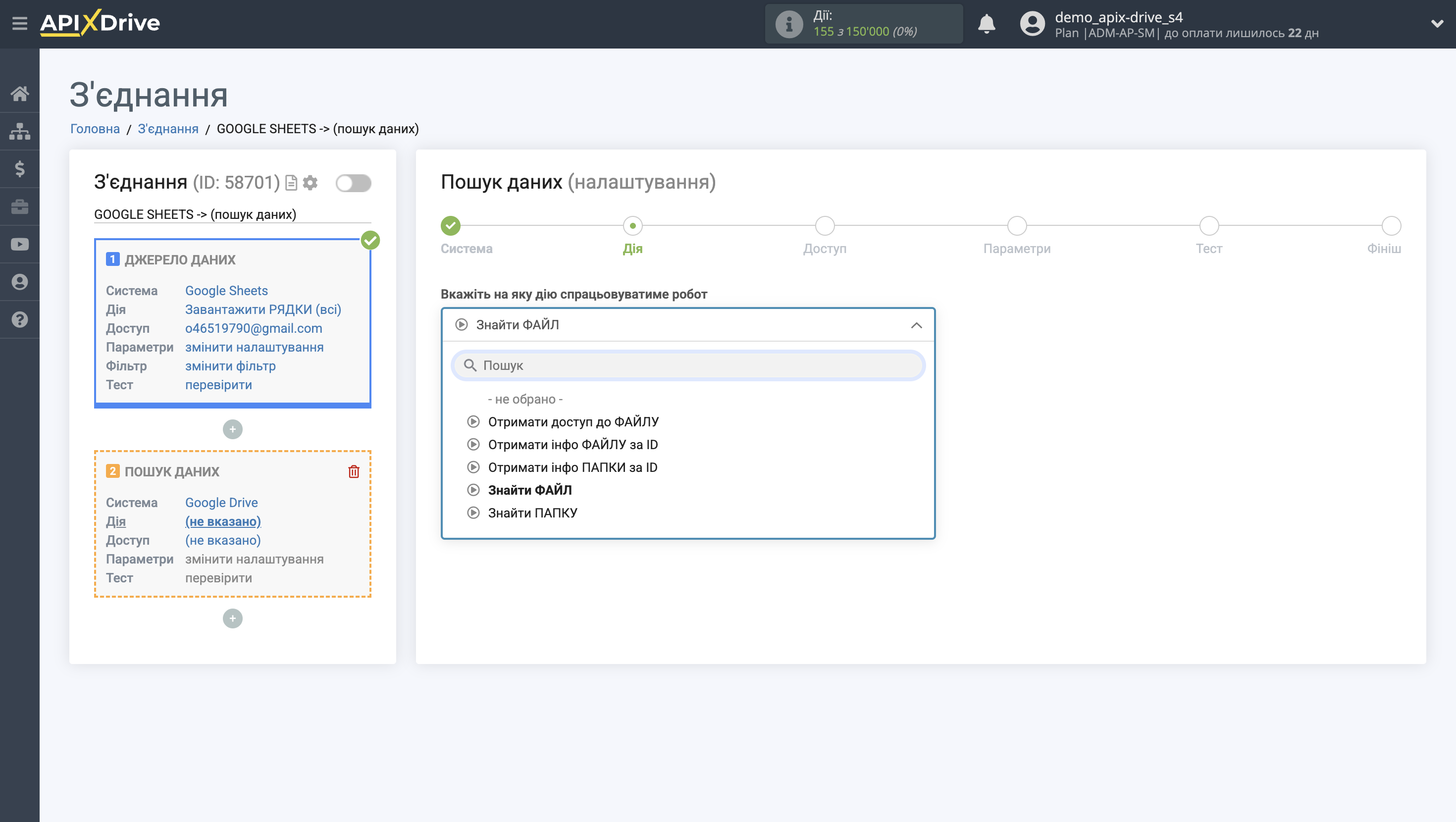Screen dimensions: 1456x822
Task: Go to Тест step in wizard
Action: click(x=1209, y=226)
